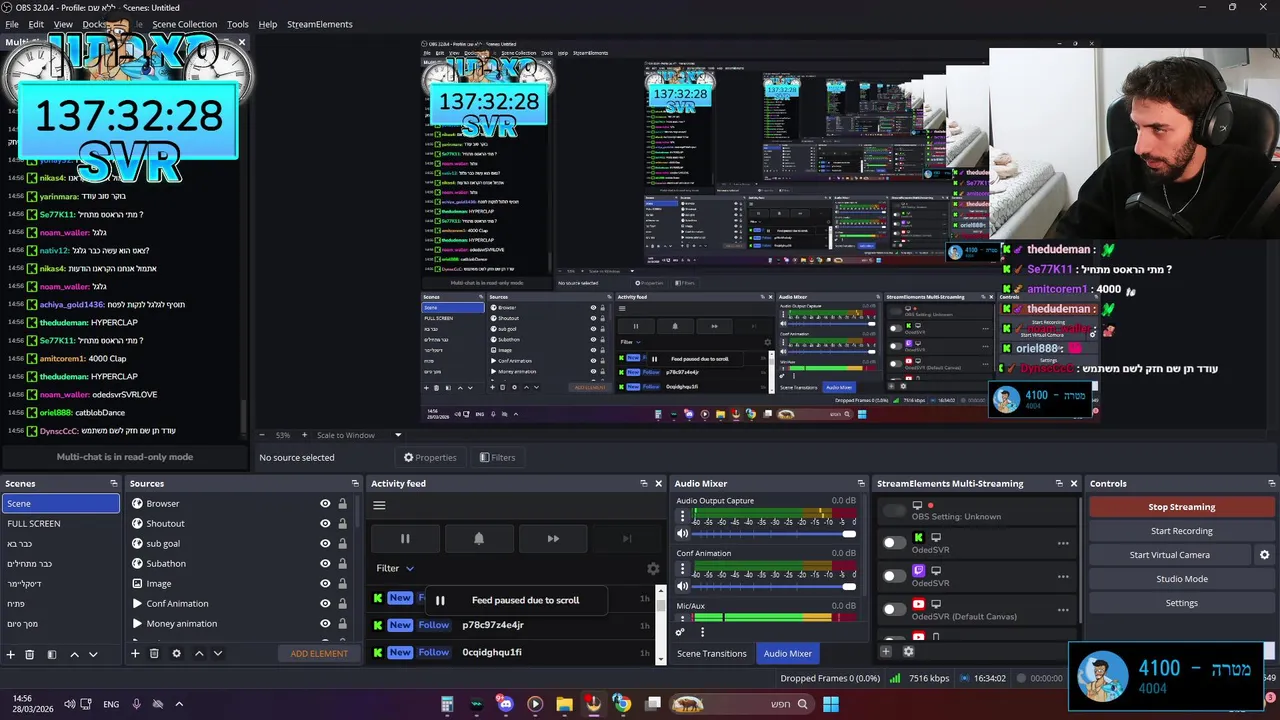The height and width of the screenshot is (720, 1280).
Task: Undock the Audio Mixer panel
Action: coord(861,484)
